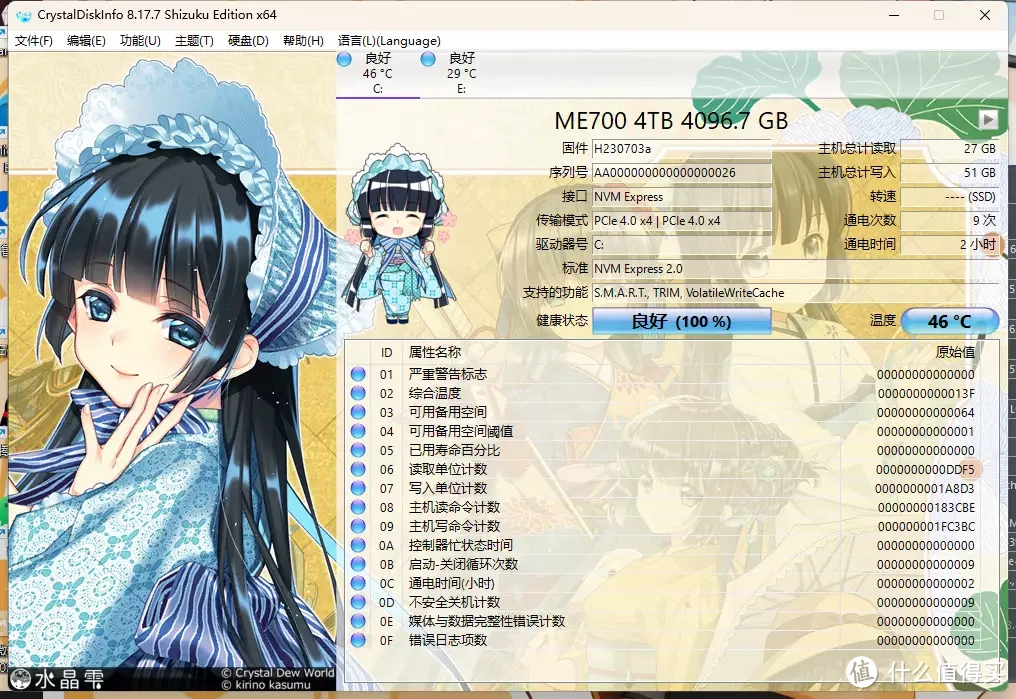Viewport: 1016px width, 699px height.
Task: Click the interface field NVM Express
Action: [x=682, y=197]
